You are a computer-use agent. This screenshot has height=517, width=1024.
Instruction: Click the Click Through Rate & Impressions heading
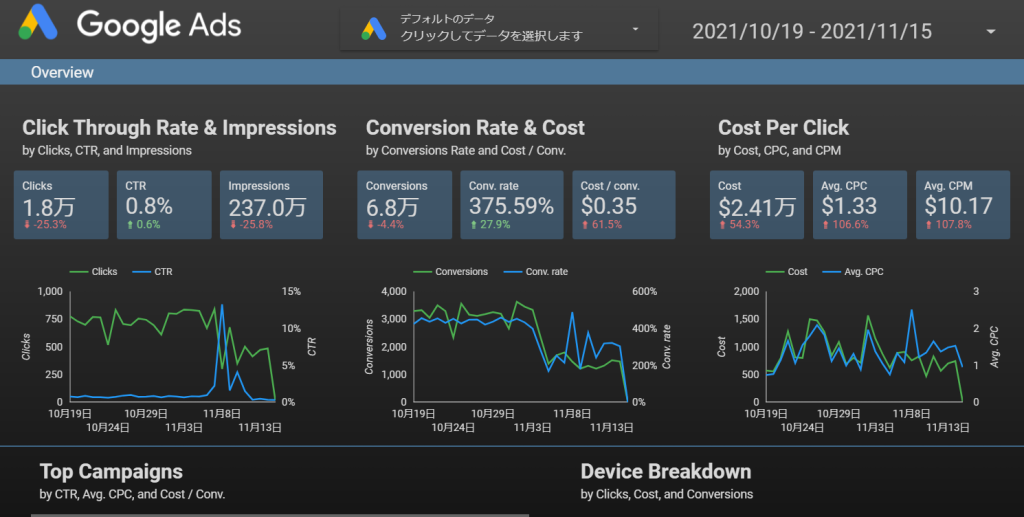point(179,128)
